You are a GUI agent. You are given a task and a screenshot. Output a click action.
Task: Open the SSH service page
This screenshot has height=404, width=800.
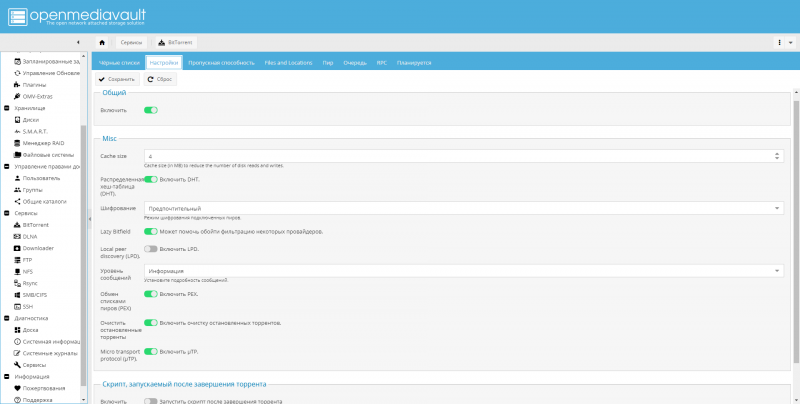23,307
